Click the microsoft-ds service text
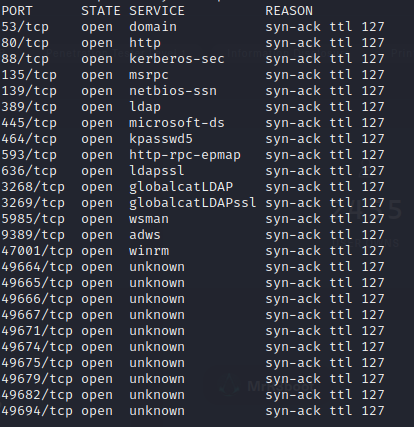 click(177, 123)
